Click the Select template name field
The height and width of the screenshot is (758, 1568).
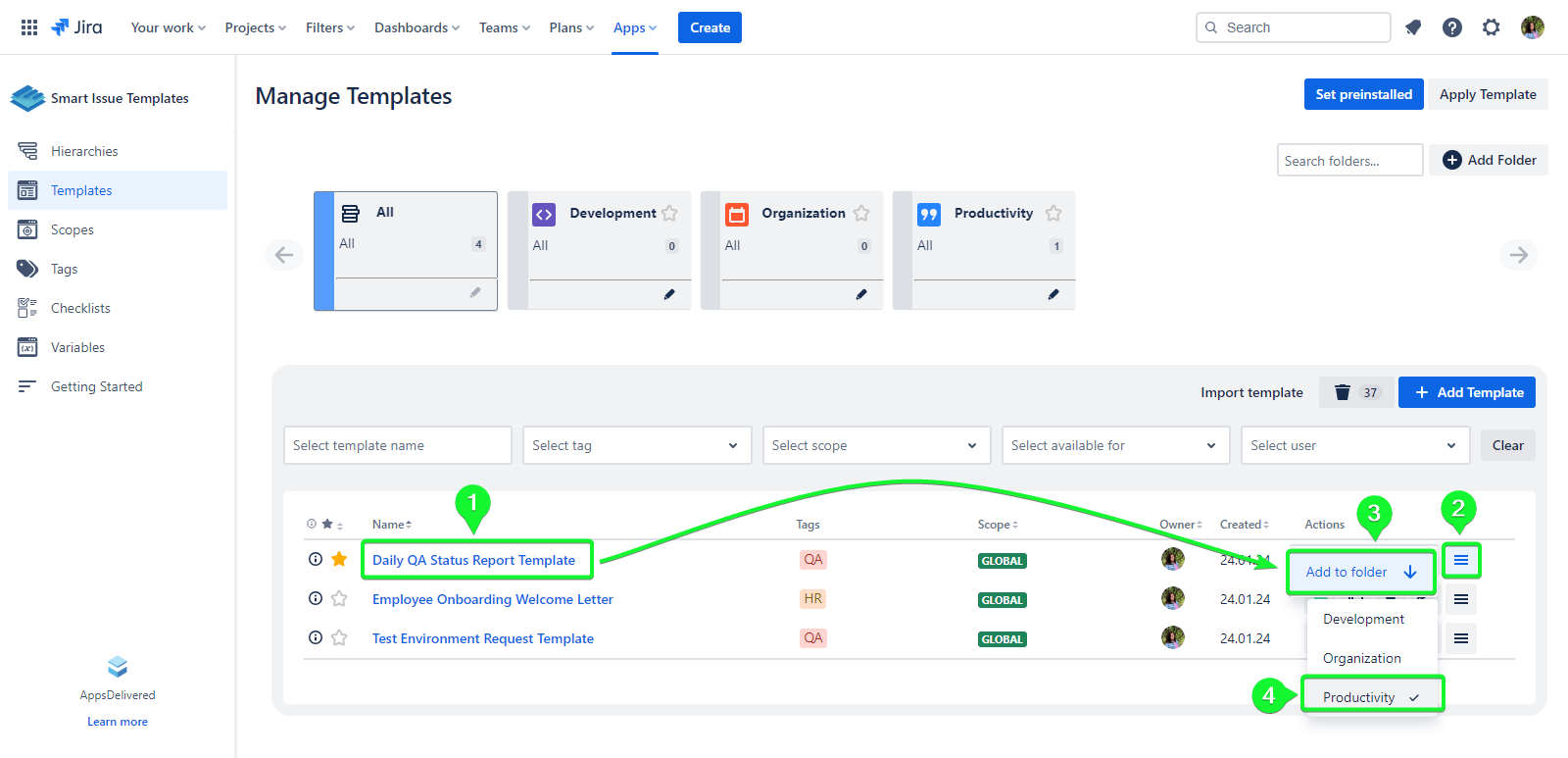pyautogui.click(x=397, y=445)
